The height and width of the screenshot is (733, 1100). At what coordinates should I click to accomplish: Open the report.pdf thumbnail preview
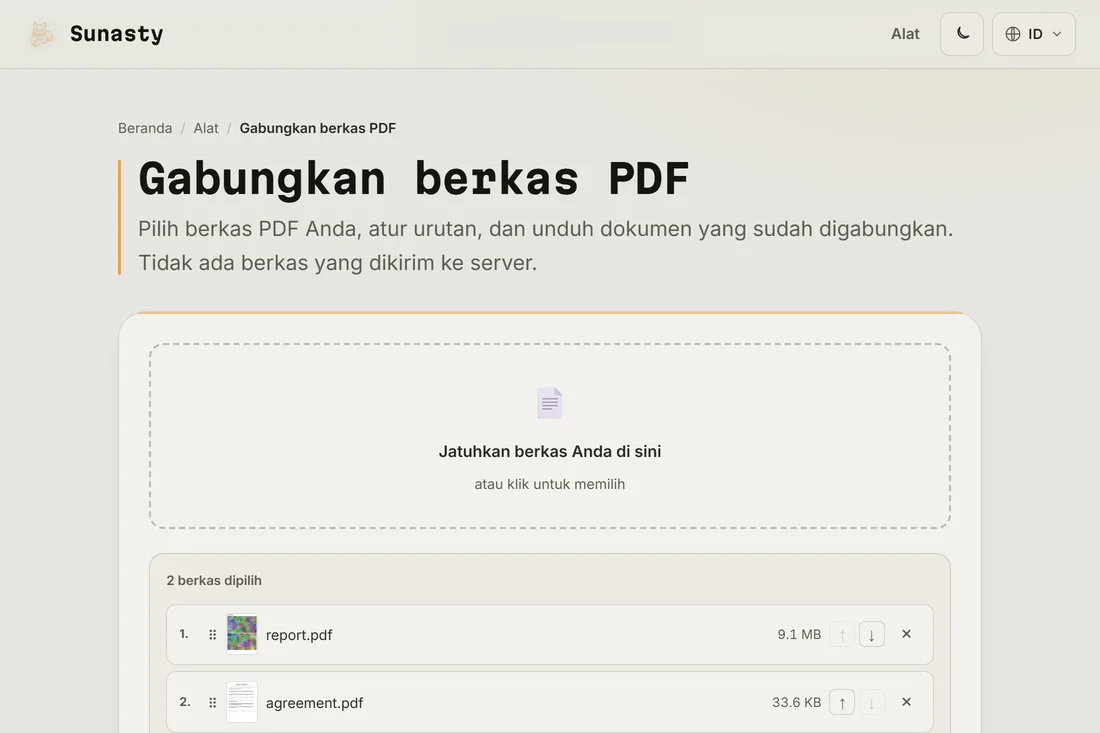pos(242,633)
